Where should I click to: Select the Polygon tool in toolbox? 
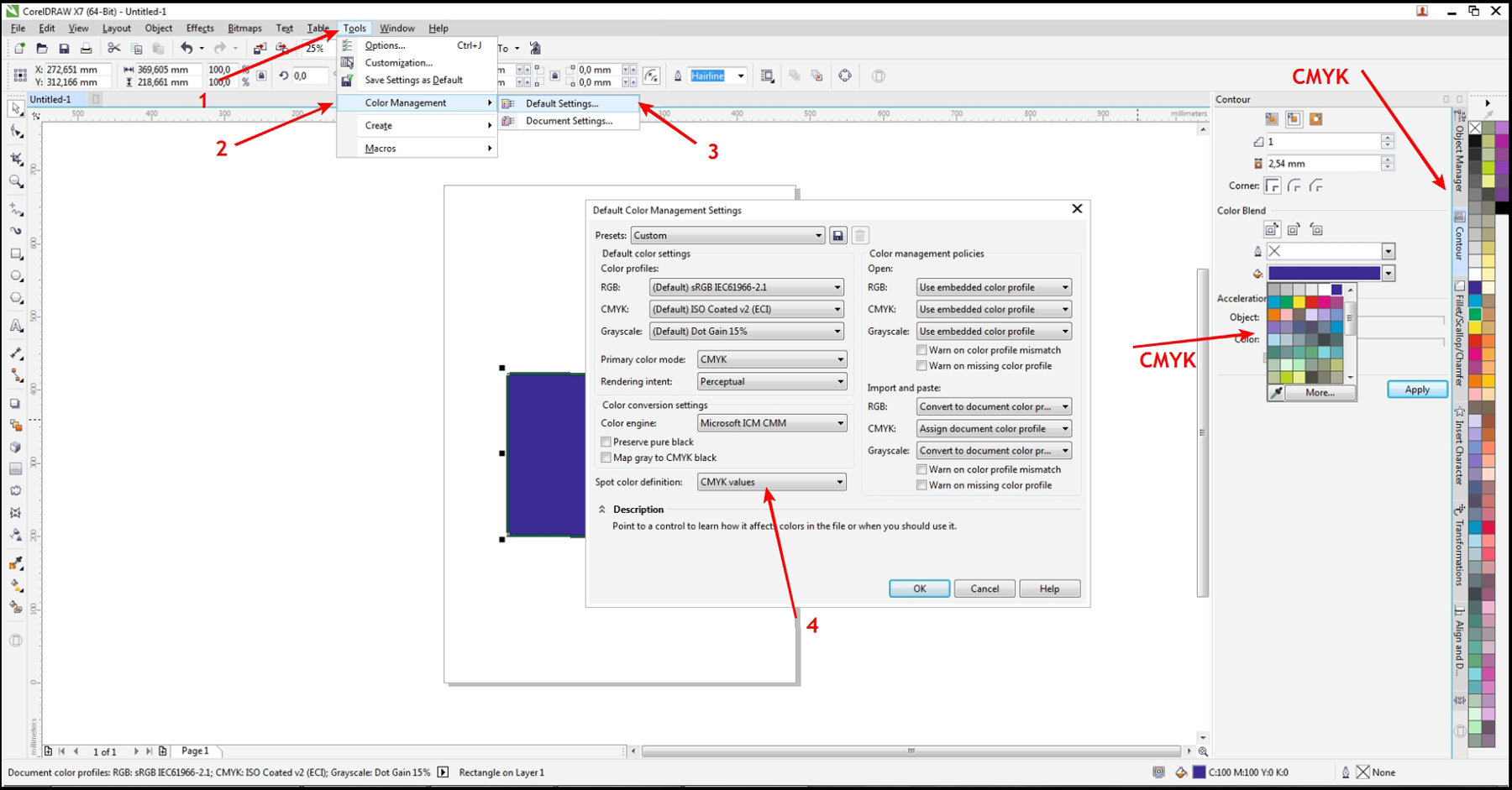tap(16, 299)
